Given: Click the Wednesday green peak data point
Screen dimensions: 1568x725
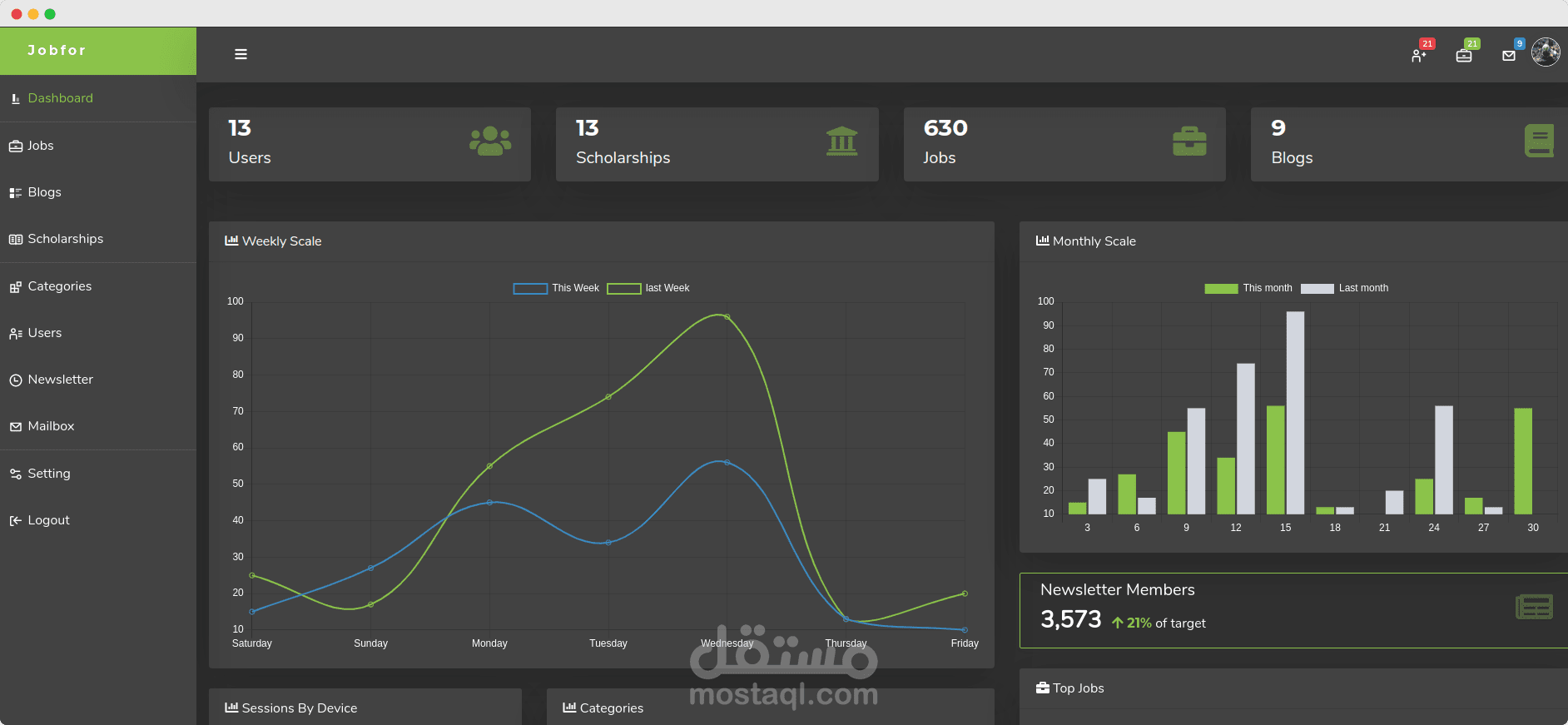Looking at the screenshot, I should (x=727, y=317).
